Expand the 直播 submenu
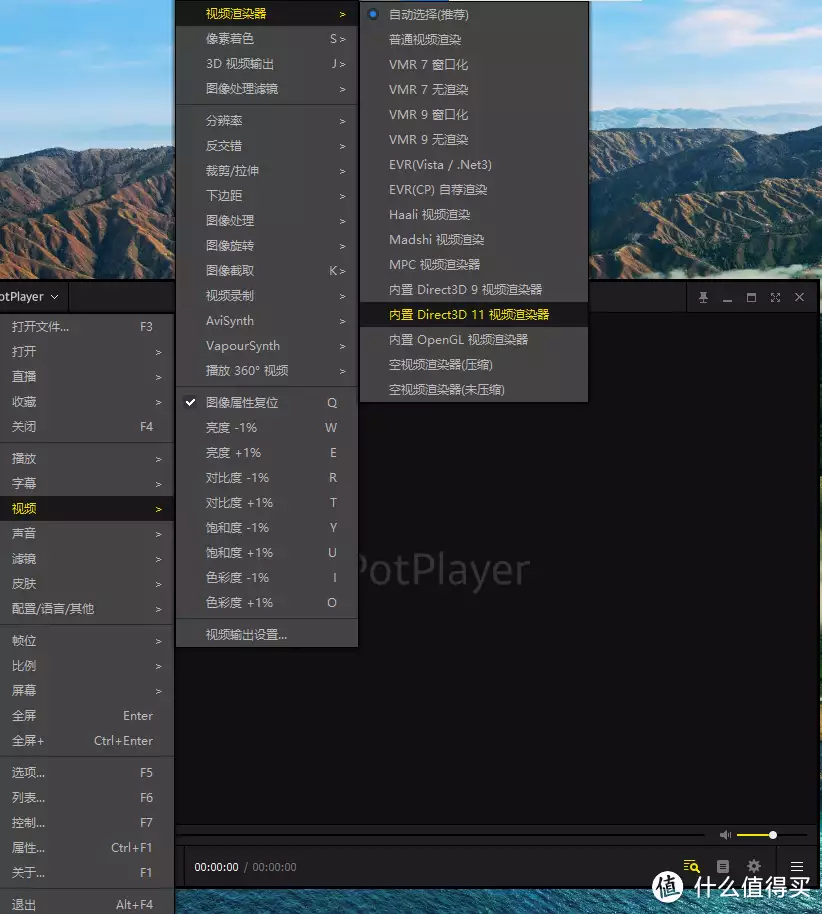Screen dimensions: 822x914 87,377
